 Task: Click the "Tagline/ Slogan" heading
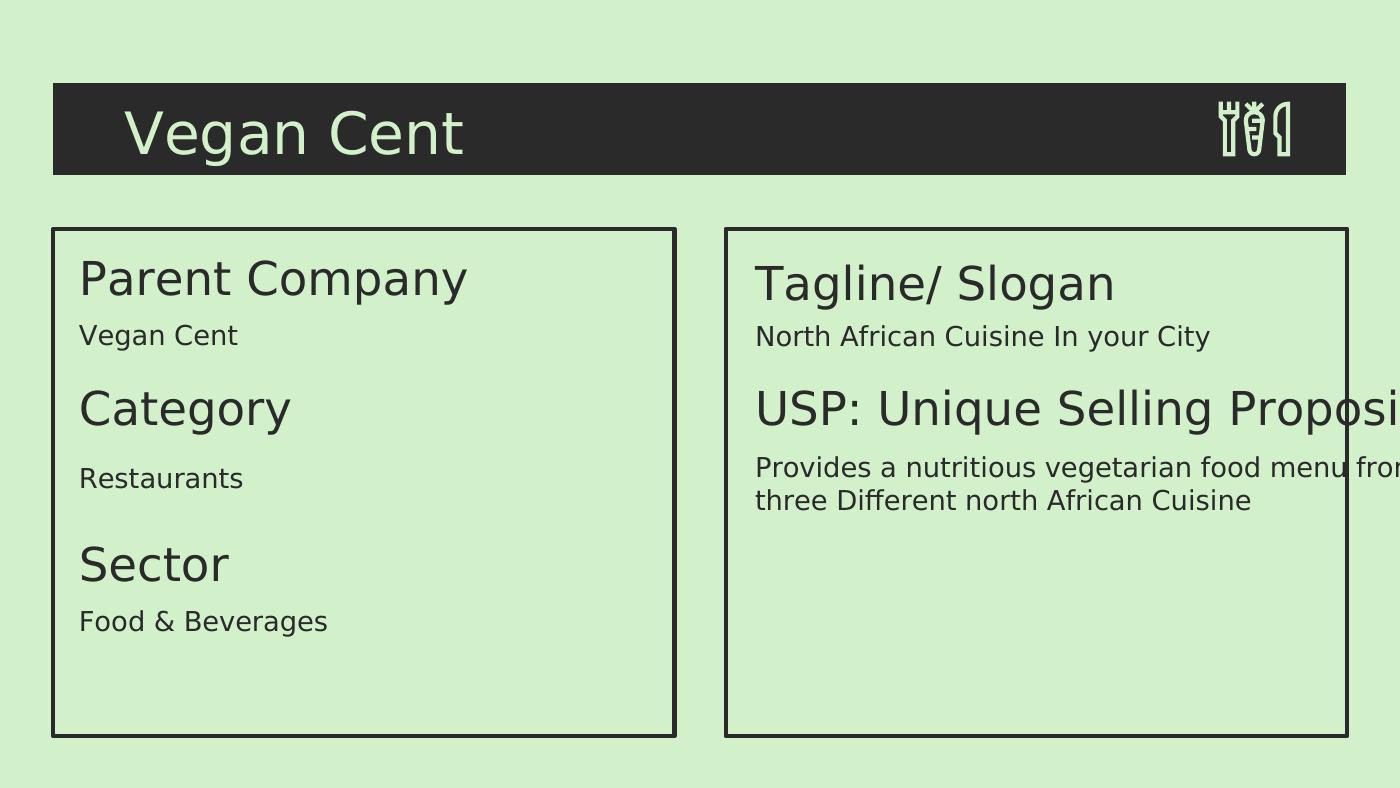[x=934, y=284]
